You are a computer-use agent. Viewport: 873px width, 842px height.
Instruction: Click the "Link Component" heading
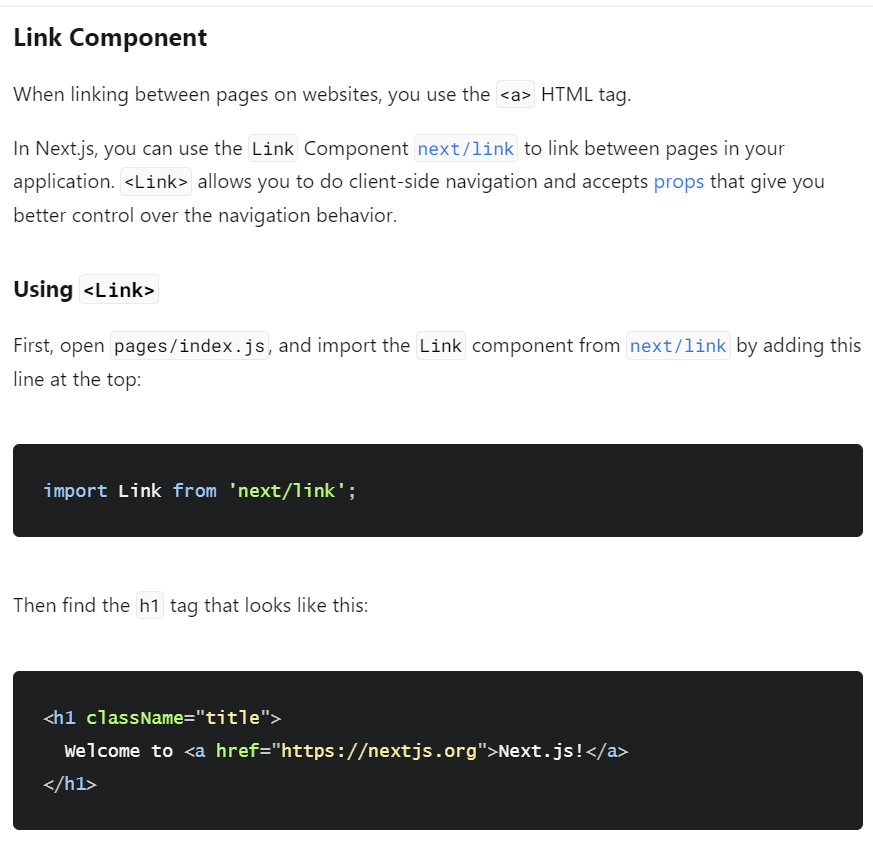click(110, 38)
